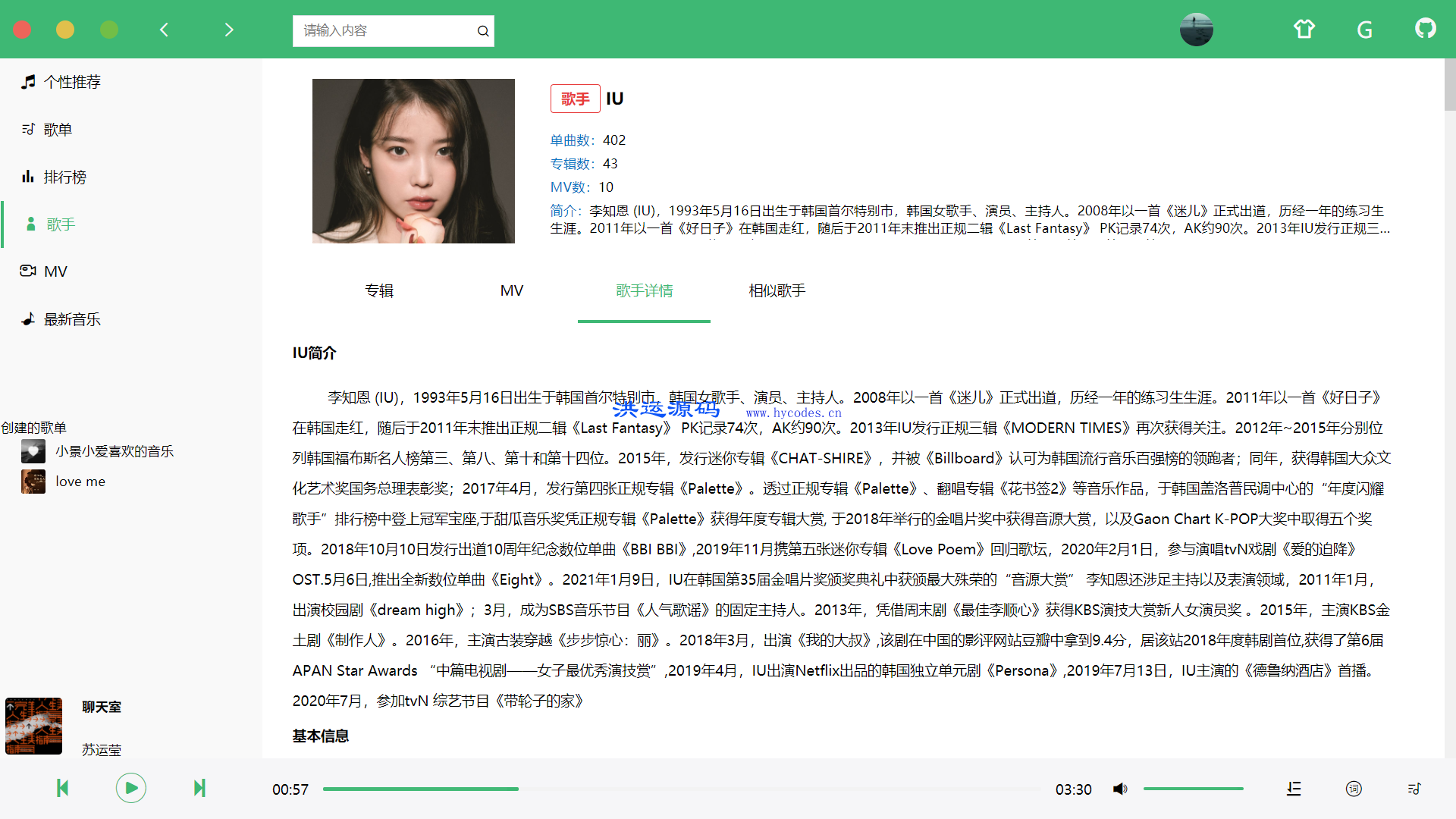
Task: Click the now-playing album cover
Action: click(x=34, y=726)
